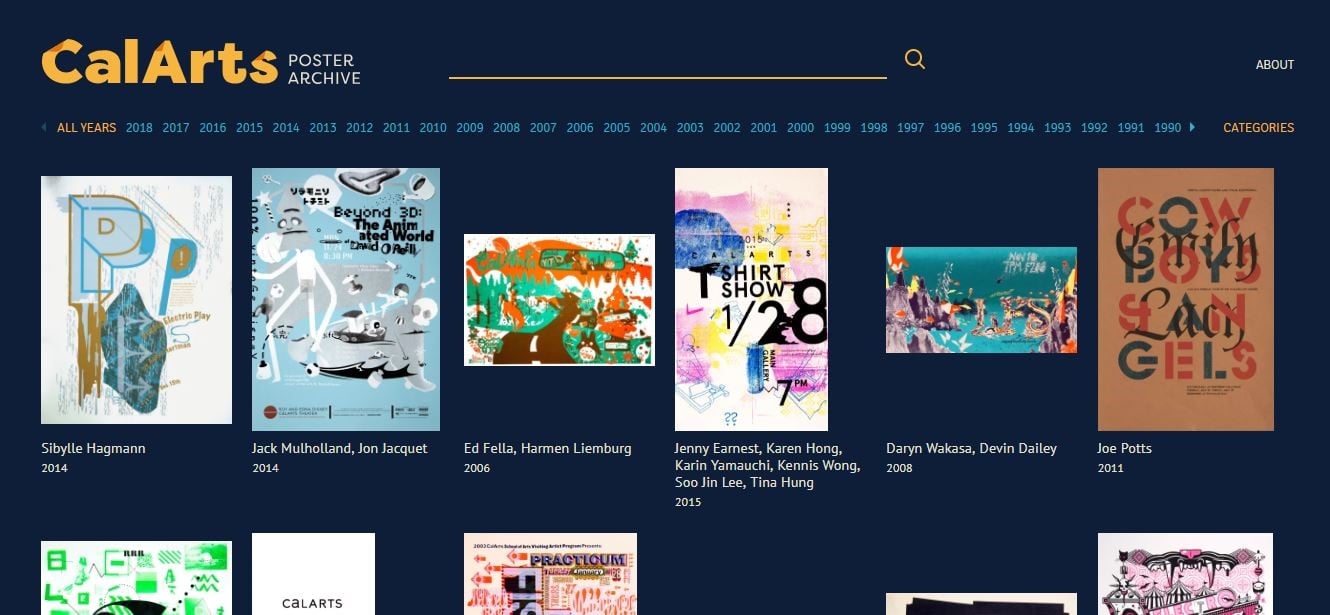The height and width of the screenshot is (615, 1330).
Task: Open the Categories filter
Action: tap(1259, 128)
